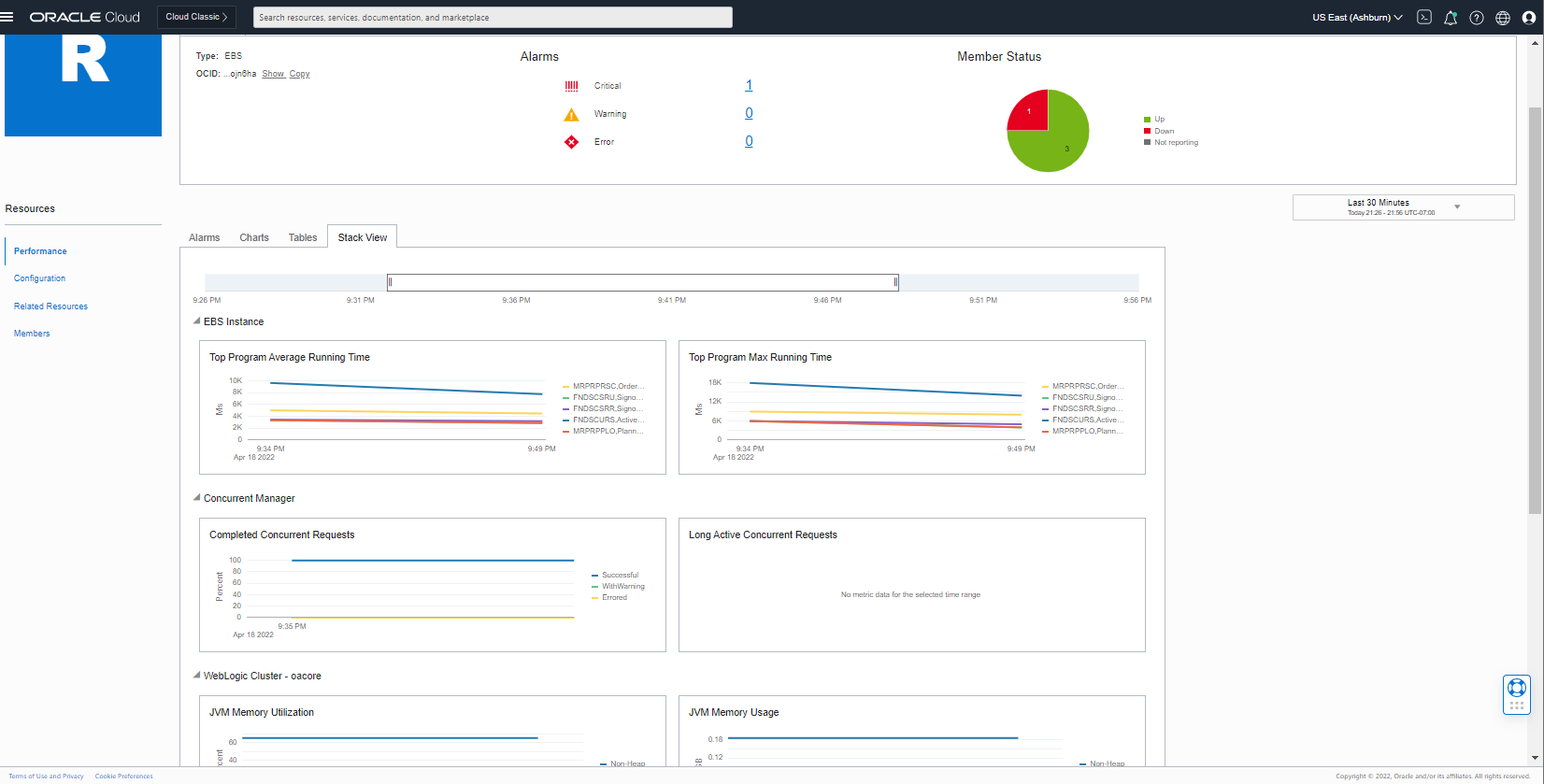Screen dimensions: 1544x784
Task: Click the search resources input field
Action: [x=493, y=17]
